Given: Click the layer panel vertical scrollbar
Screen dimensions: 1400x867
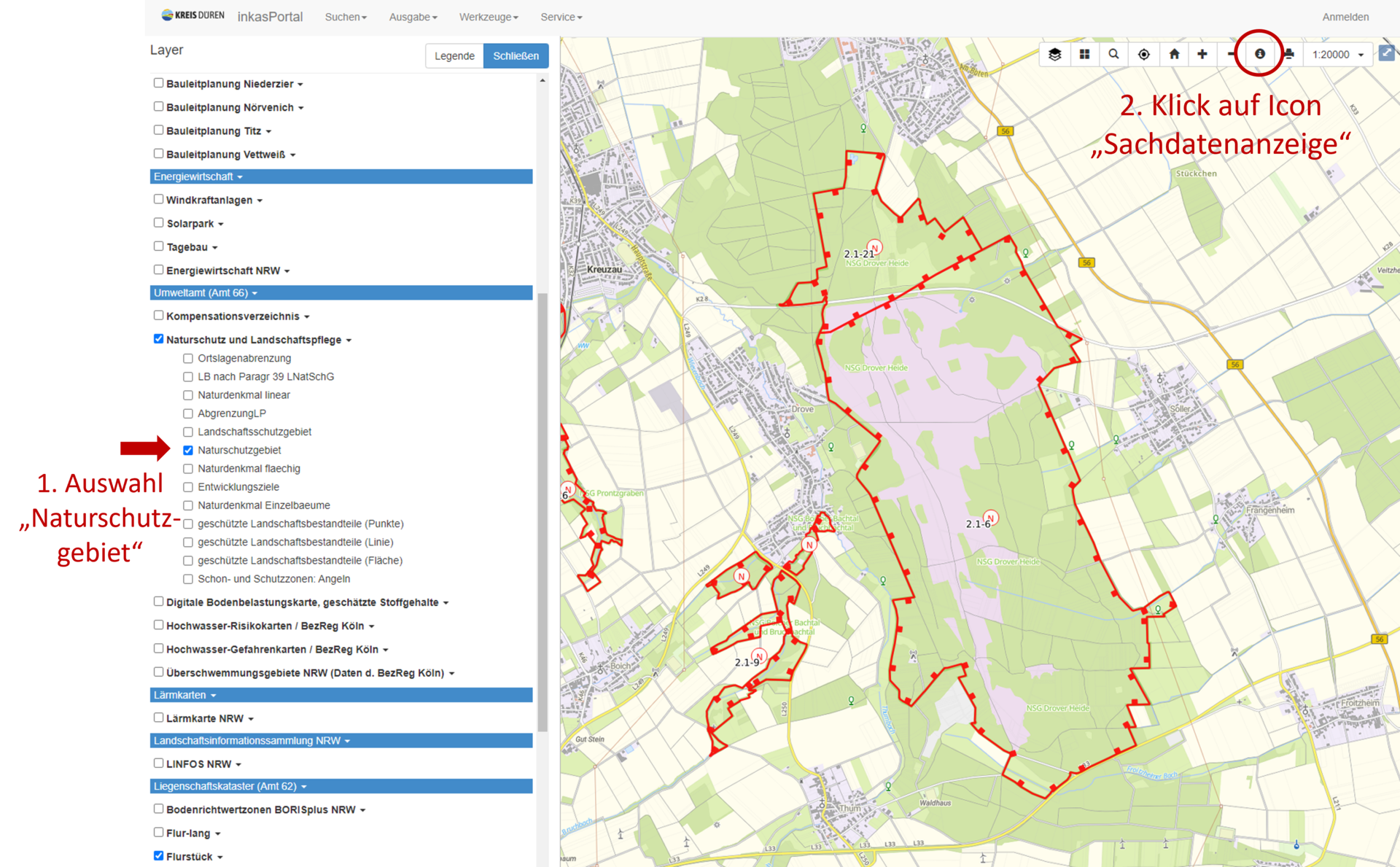Looking at the screenshot, I should pyautogui.click(x=542, y=510).
